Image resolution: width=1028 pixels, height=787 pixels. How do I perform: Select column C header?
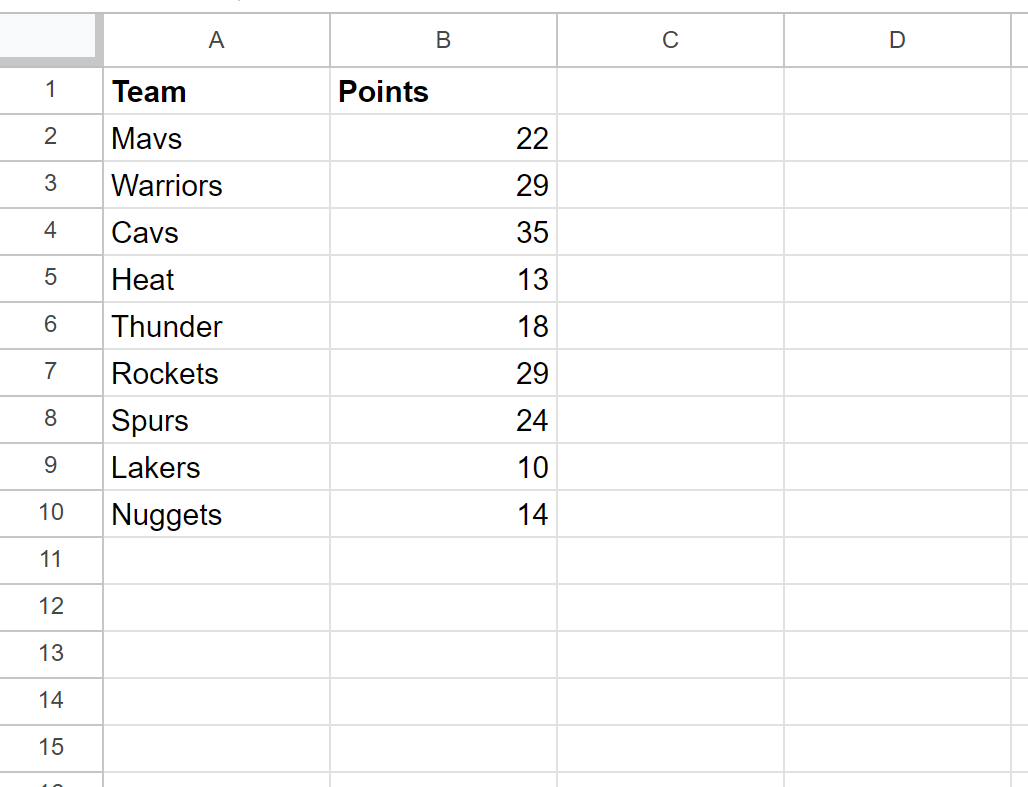coord(670,40)
